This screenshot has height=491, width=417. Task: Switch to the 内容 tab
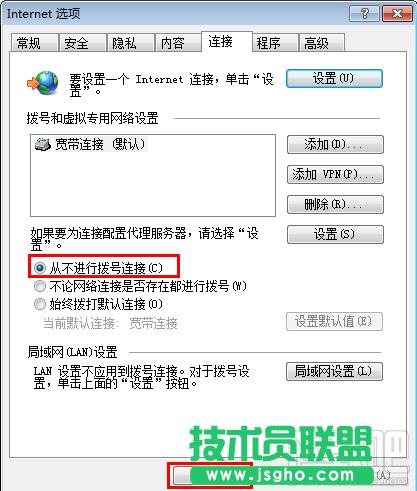(x=178, y=43)
